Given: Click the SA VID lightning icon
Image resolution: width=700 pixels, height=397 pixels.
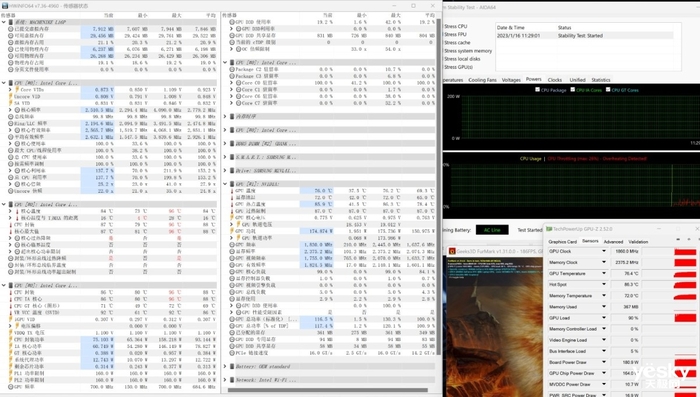Looking at the screenshot, I should [11, 103].
